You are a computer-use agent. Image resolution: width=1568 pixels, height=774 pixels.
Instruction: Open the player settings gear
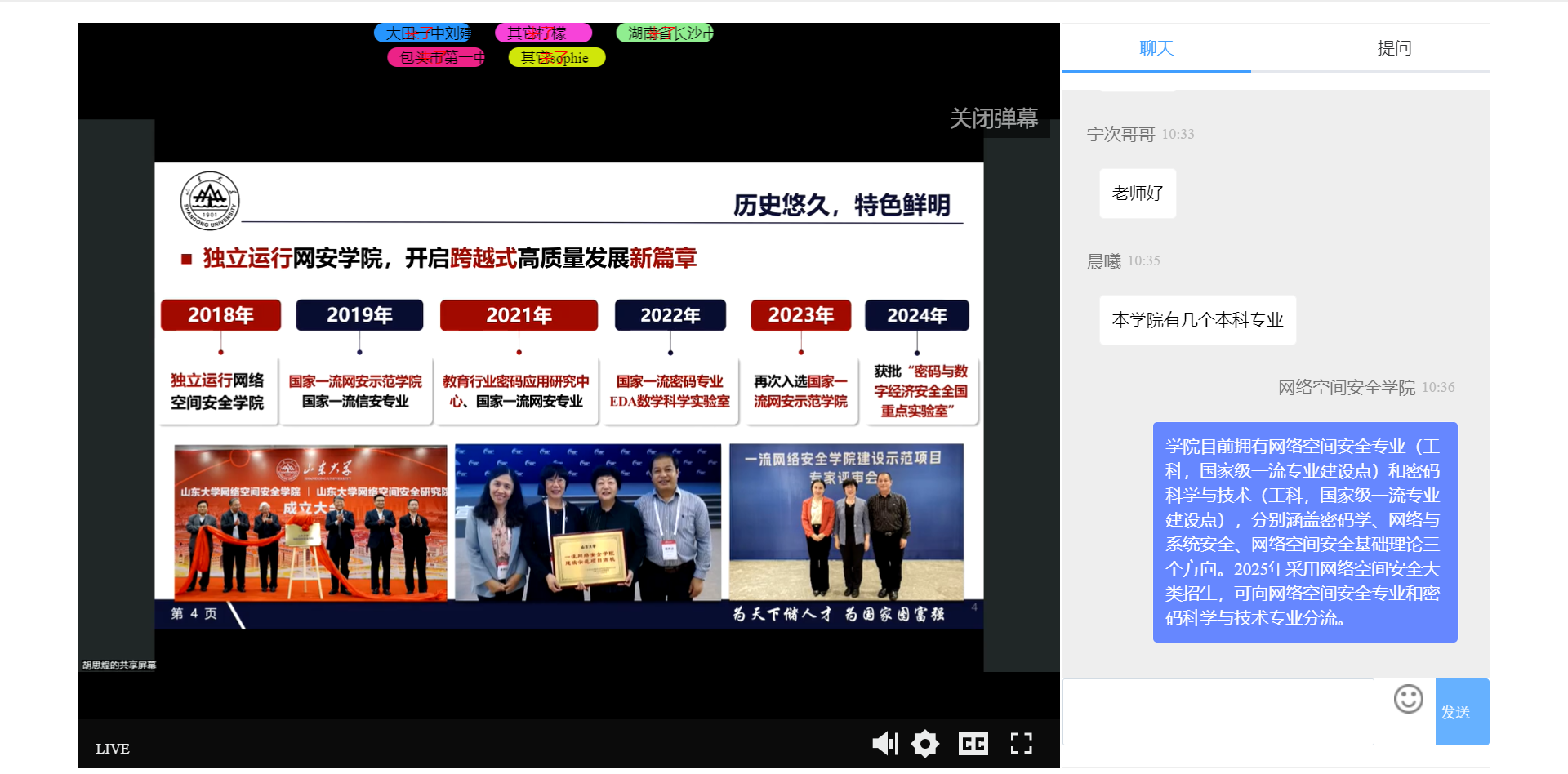924,743
